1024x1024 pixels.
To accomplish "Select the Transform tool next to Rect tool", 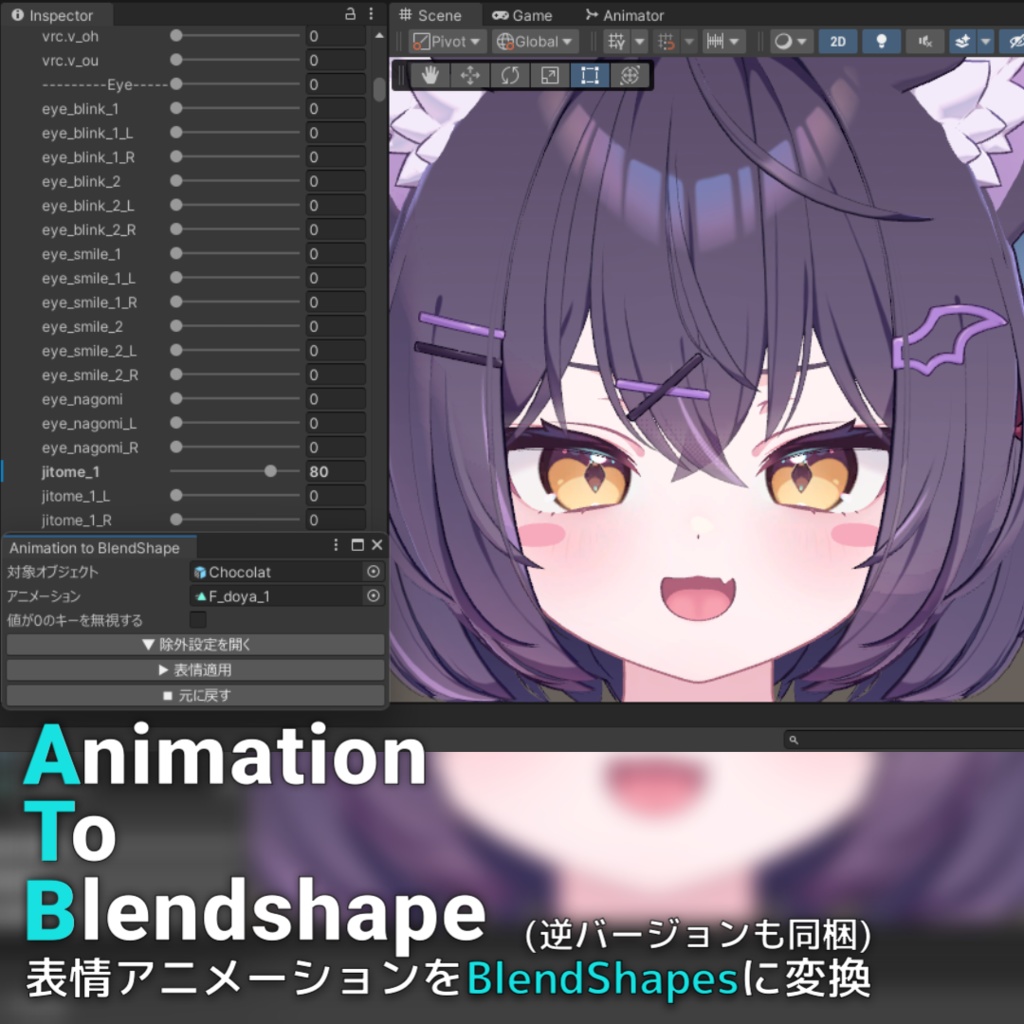I will tap(630, 73).
